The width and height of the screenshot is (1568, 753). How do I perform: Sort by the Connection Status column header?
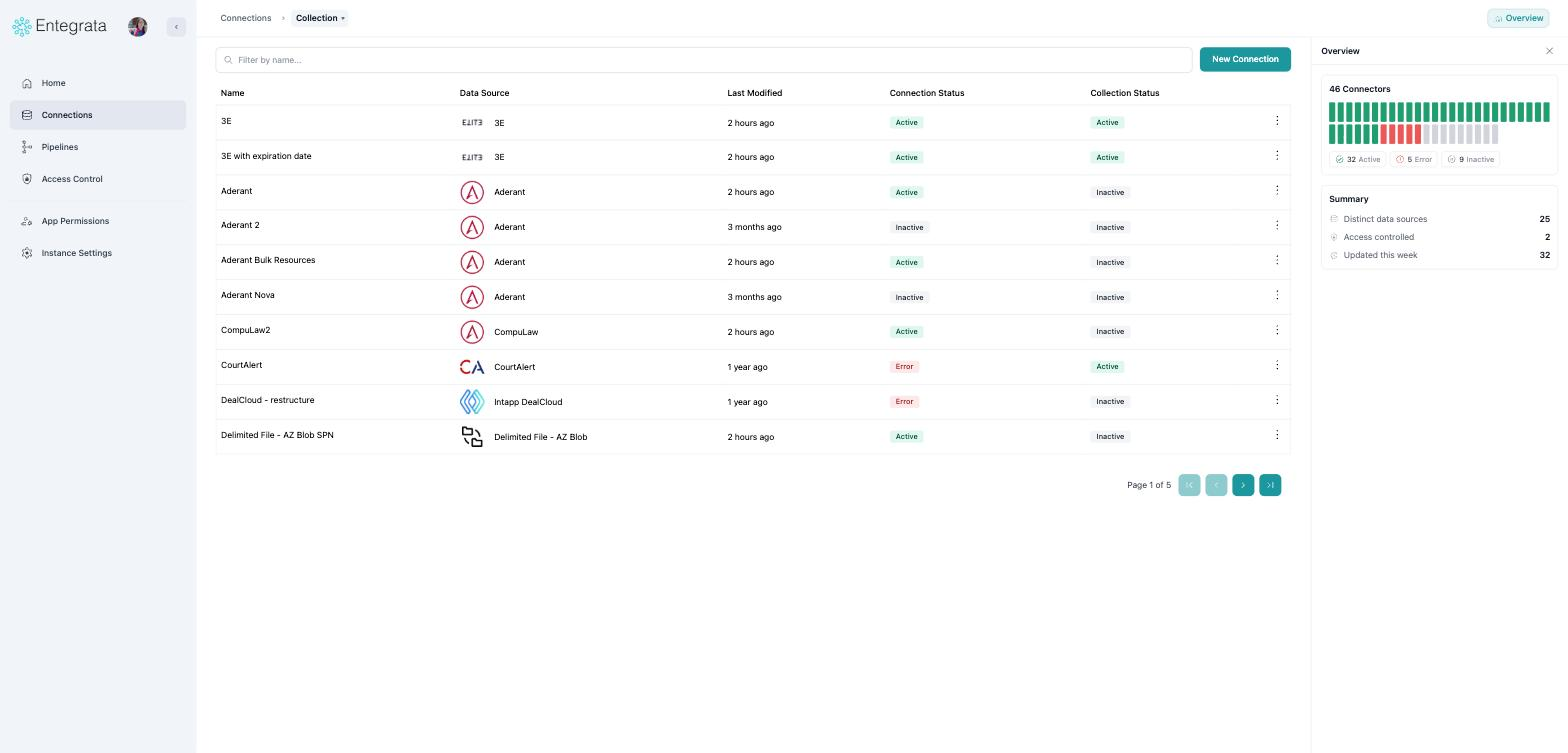tap(927, 93)
